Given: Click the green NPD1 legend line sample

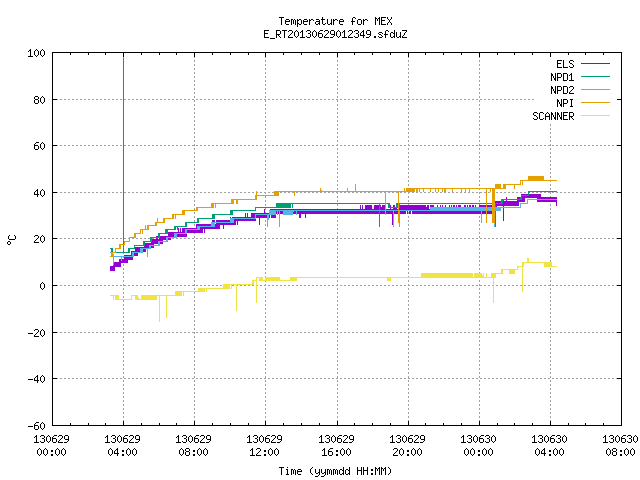Looking at the screenshot, I should point(595,77).
